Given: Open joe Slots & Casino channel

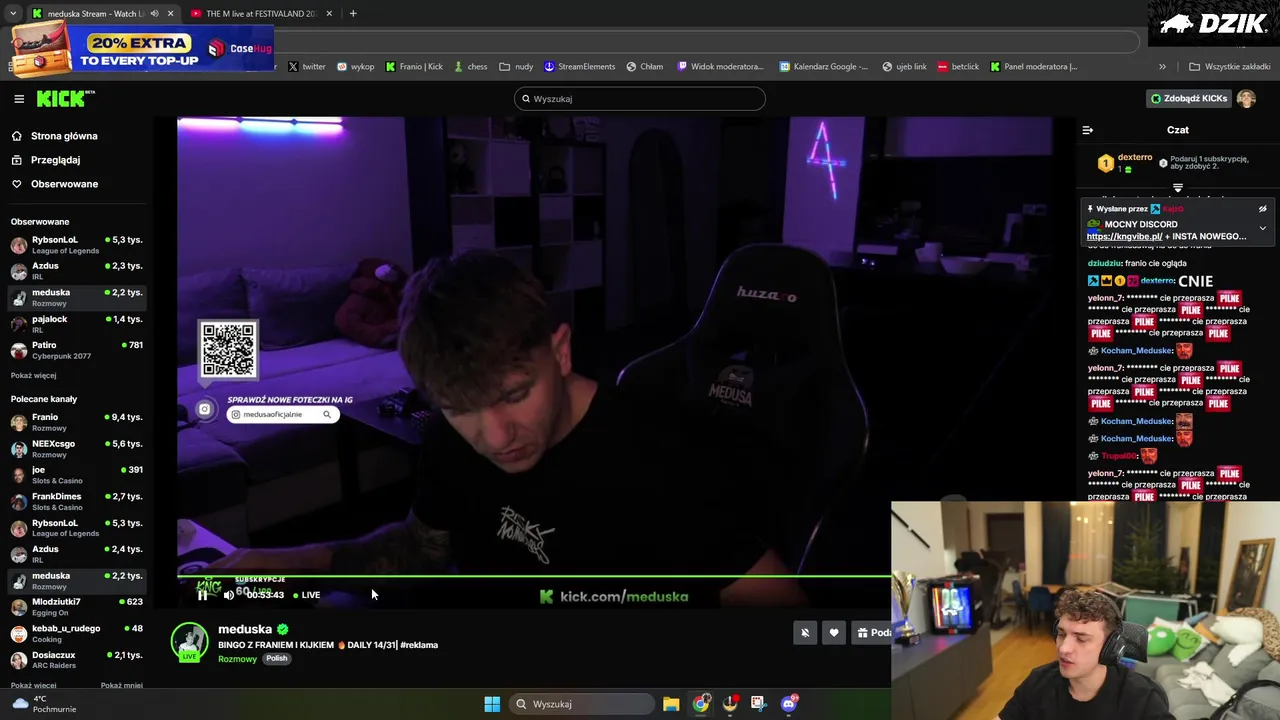Looking at the screenshot, I should (x=76, y=475).
